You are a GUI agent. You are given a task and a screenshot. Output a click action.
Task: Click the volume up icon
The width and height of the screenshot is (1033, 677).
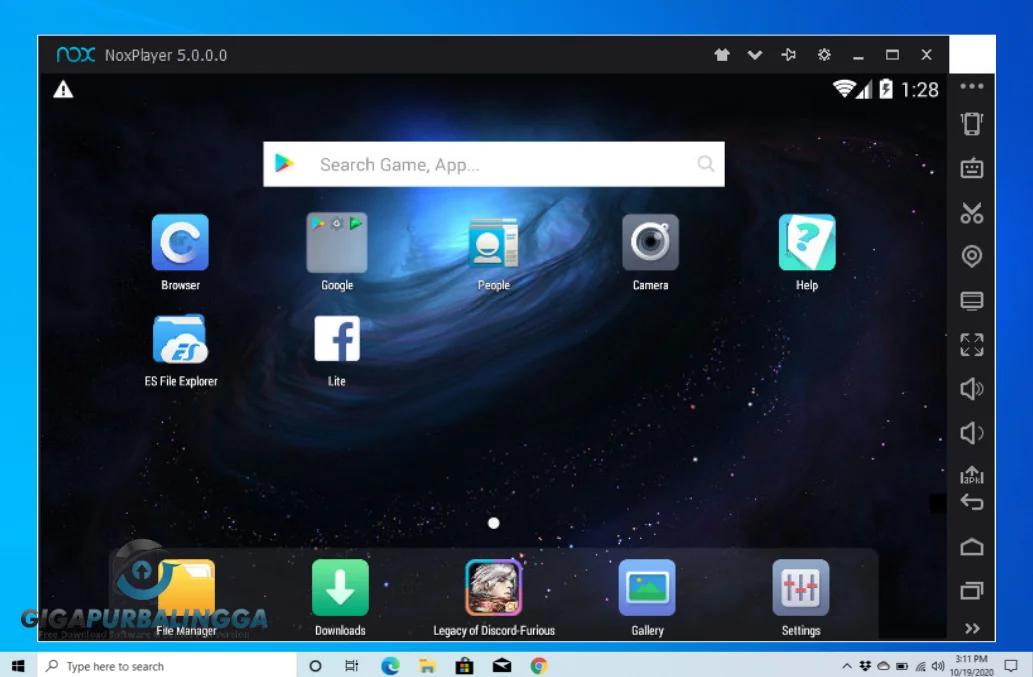click(972, 389)
